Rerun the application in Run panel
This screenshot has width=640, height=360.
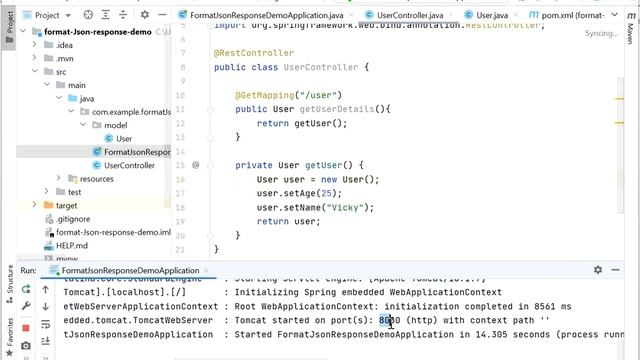[26, 289]
